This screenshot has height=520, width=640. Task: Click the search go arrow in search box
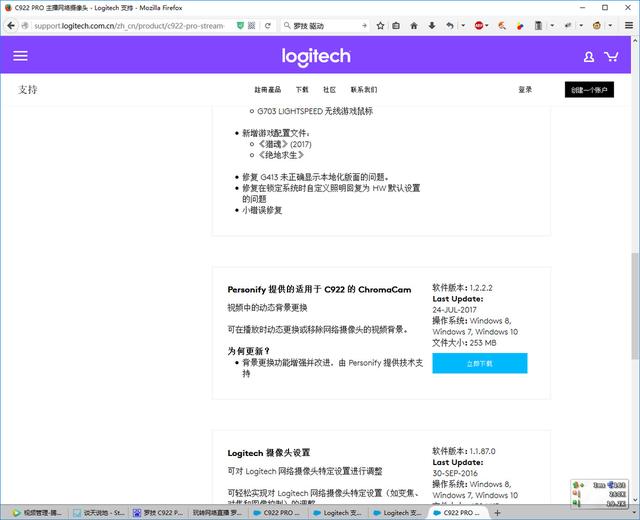tap(364, 26)
